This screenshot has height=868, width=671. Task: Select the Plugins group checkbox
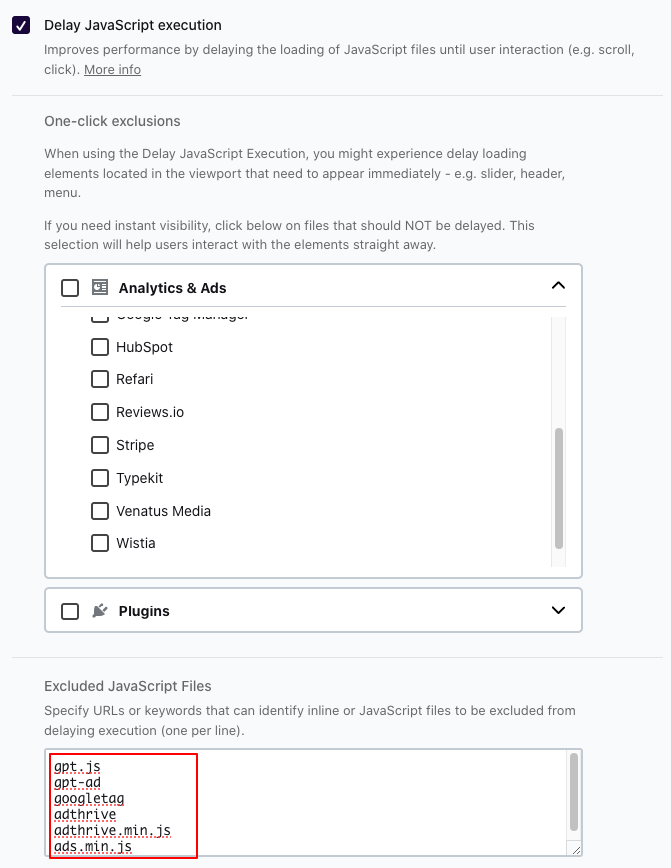(70, 611)
